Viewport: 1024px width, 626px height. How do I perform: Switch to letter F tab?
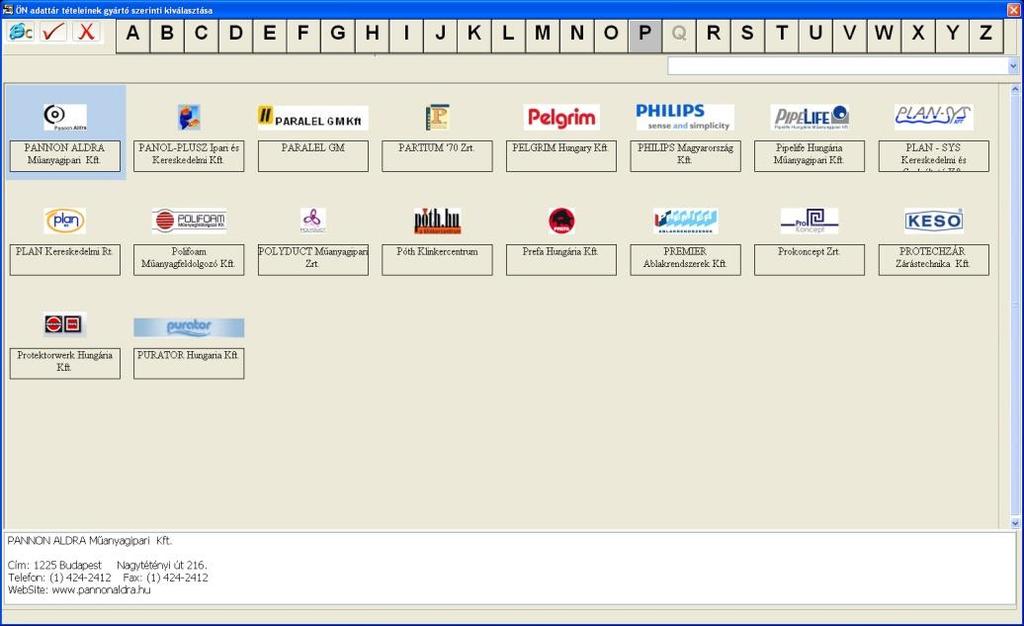304,33
